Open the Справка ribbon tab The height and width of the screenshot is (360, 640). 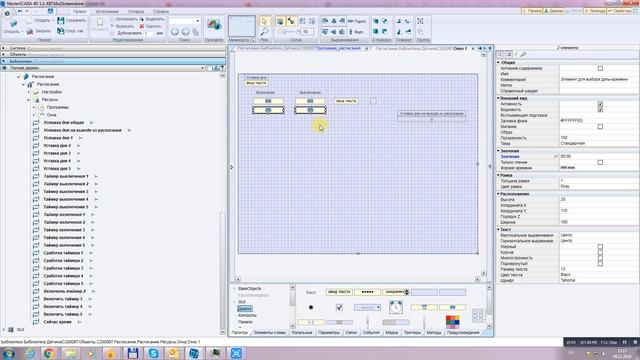click(160, 11)
